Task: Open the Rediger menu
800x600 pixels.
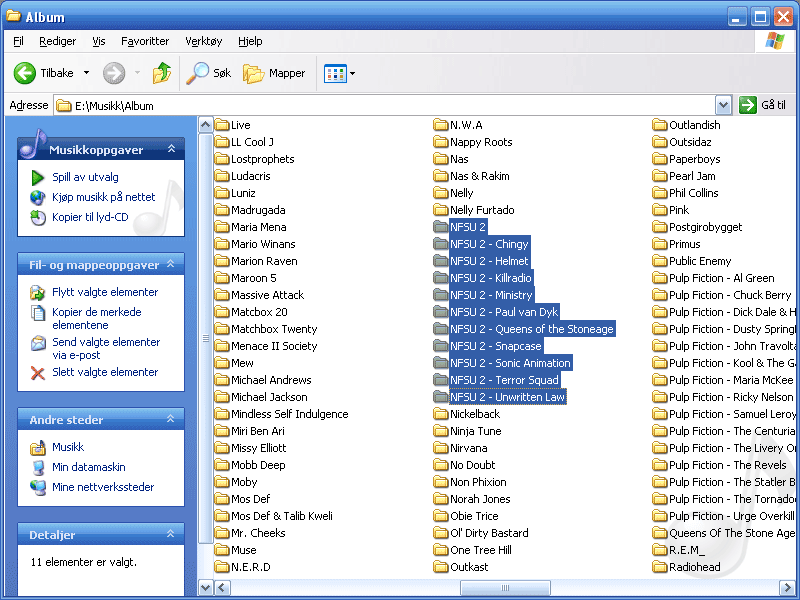Action: coord(58,41)
